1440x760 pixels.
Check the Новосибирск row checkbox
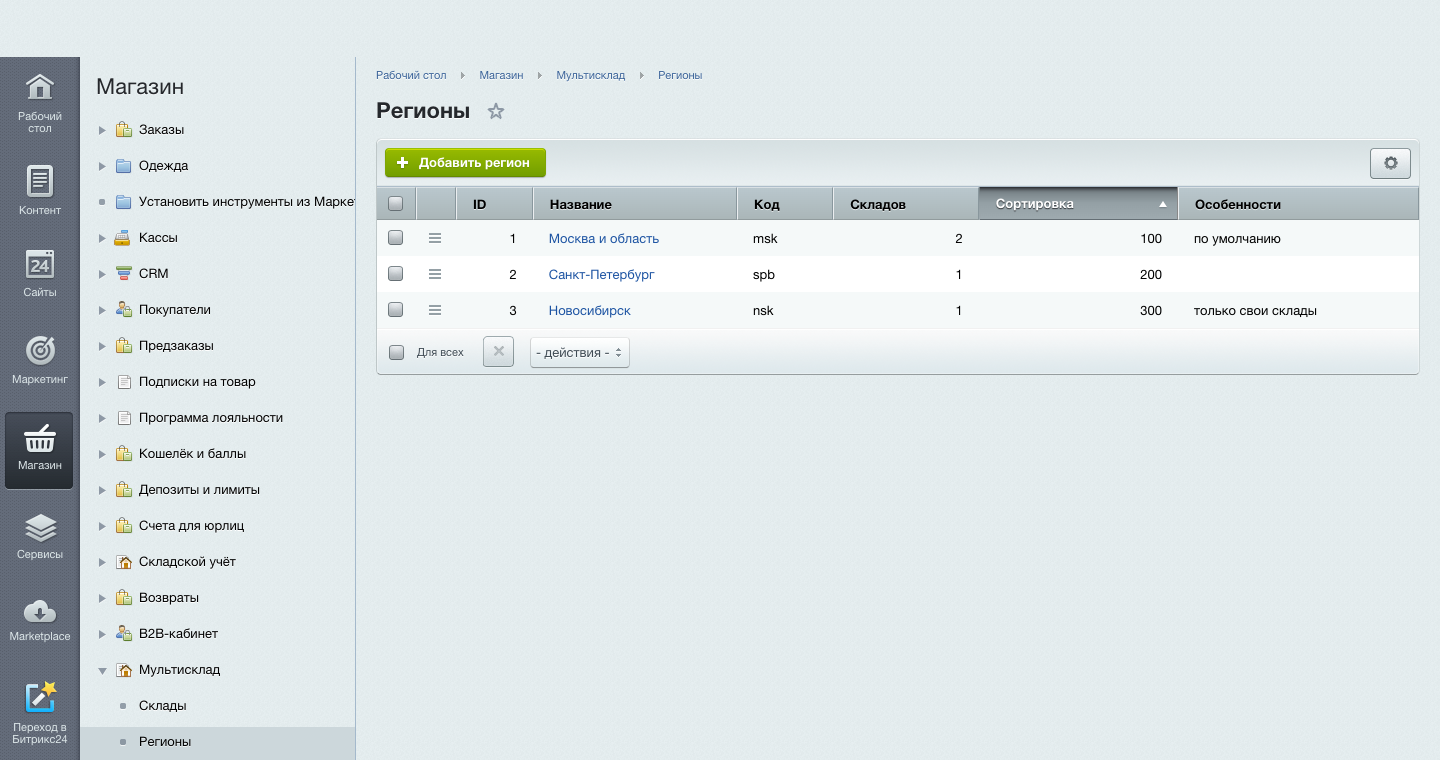[x=396, y=311]
